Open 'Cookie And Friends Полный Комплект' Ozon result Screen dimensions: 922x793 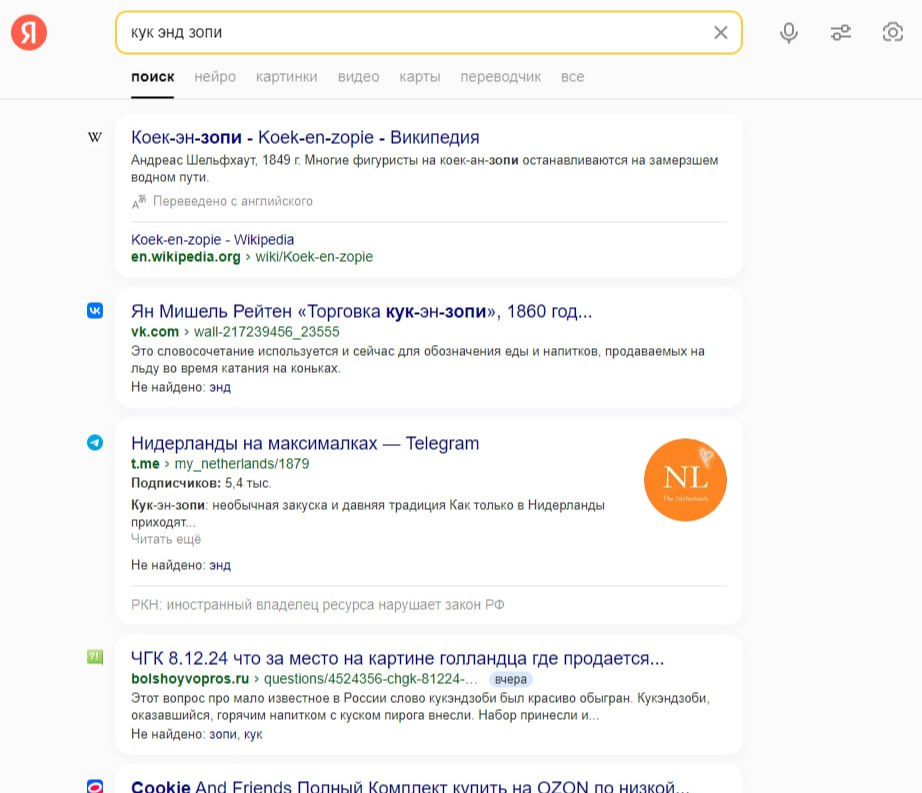coord(410,787)
